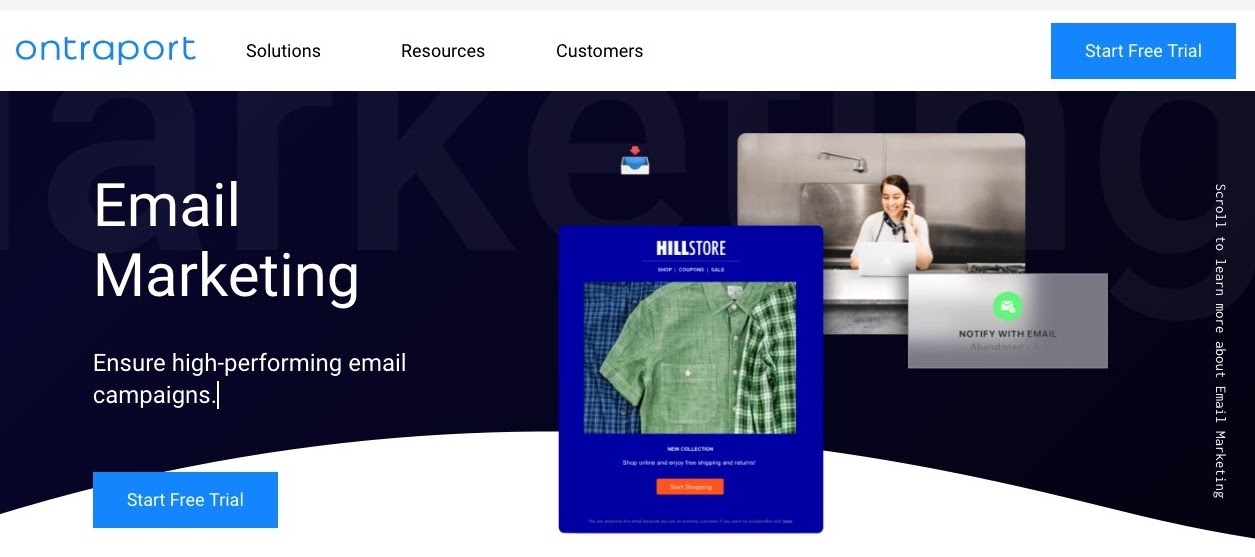1255x557 pixels.
Task: Click the green shirt product image
Action: coord(690,357)
